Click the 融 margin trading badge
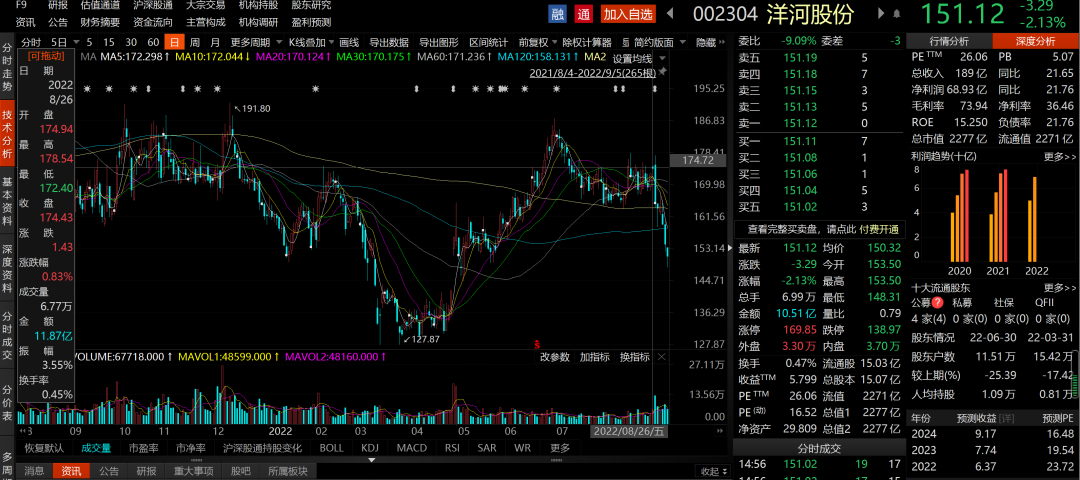This screenshot has width=1080, height=480. (558, 14)
